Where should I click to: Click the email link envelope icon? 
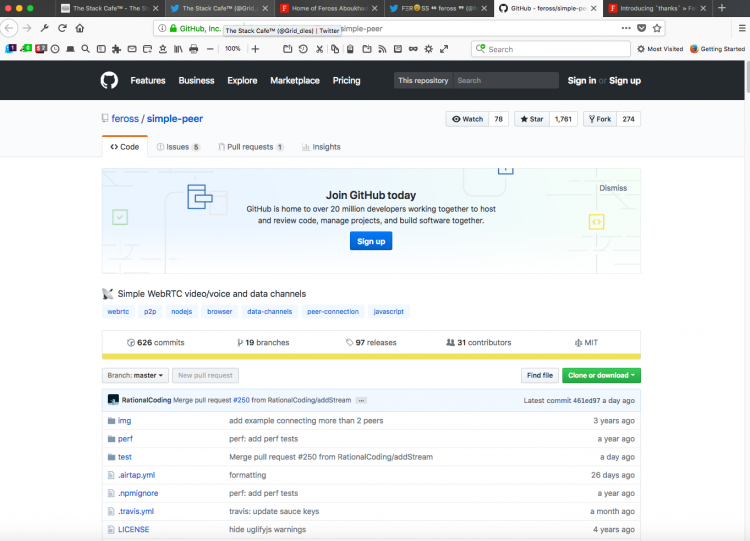pyautogui.click(x=132, y=49)
